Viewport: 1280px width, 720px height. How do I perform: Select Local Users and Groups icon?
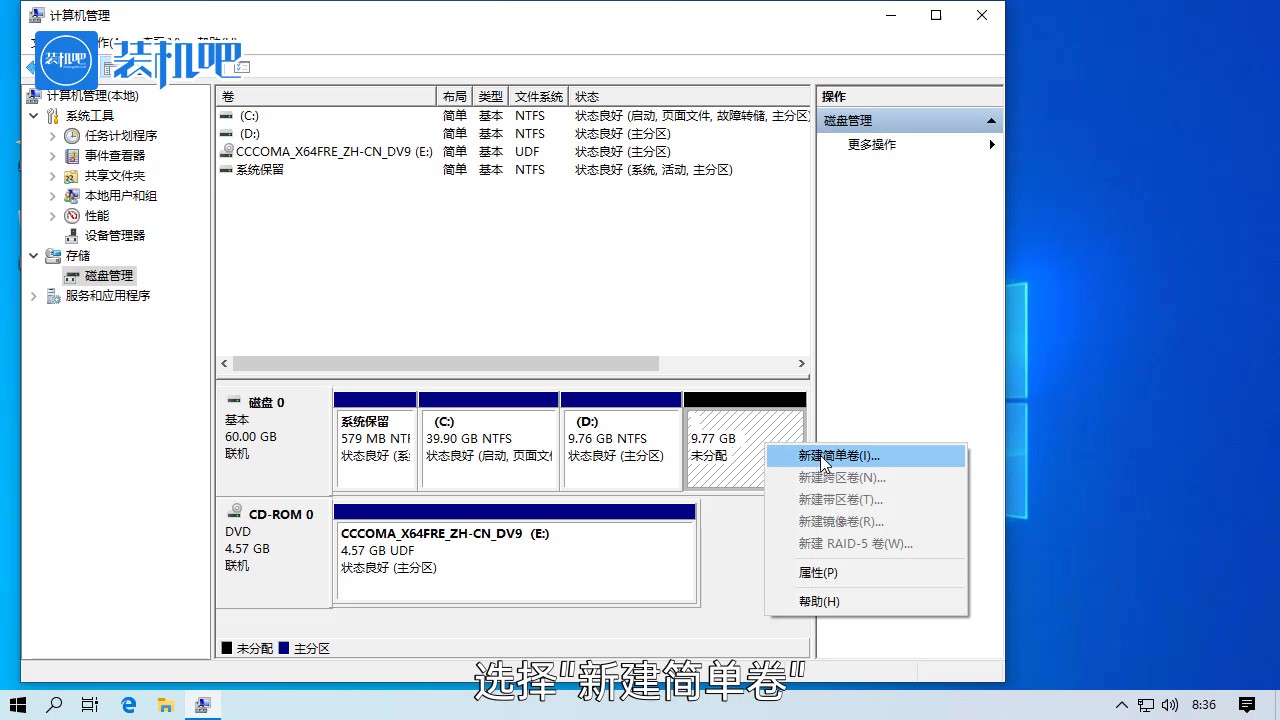click(x=72, y=196)
